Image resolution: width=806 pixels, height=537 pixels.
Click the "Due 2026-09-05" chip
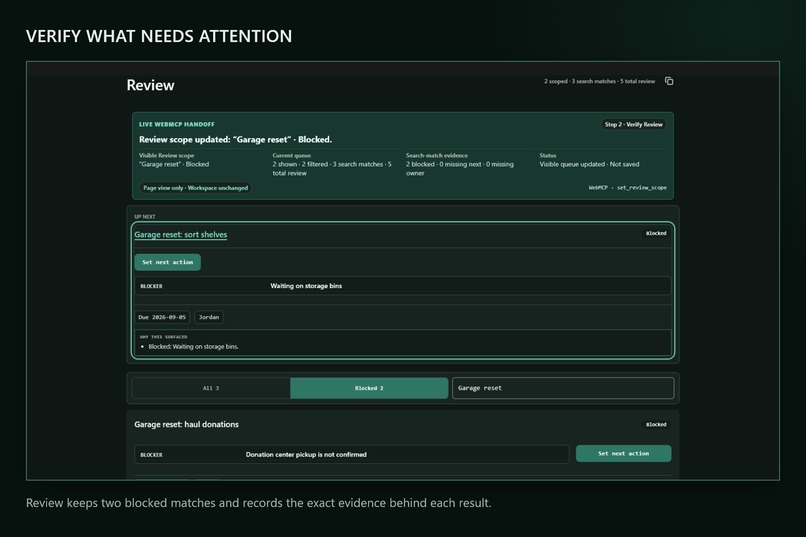pyautogui.click(x=162, y=317)
